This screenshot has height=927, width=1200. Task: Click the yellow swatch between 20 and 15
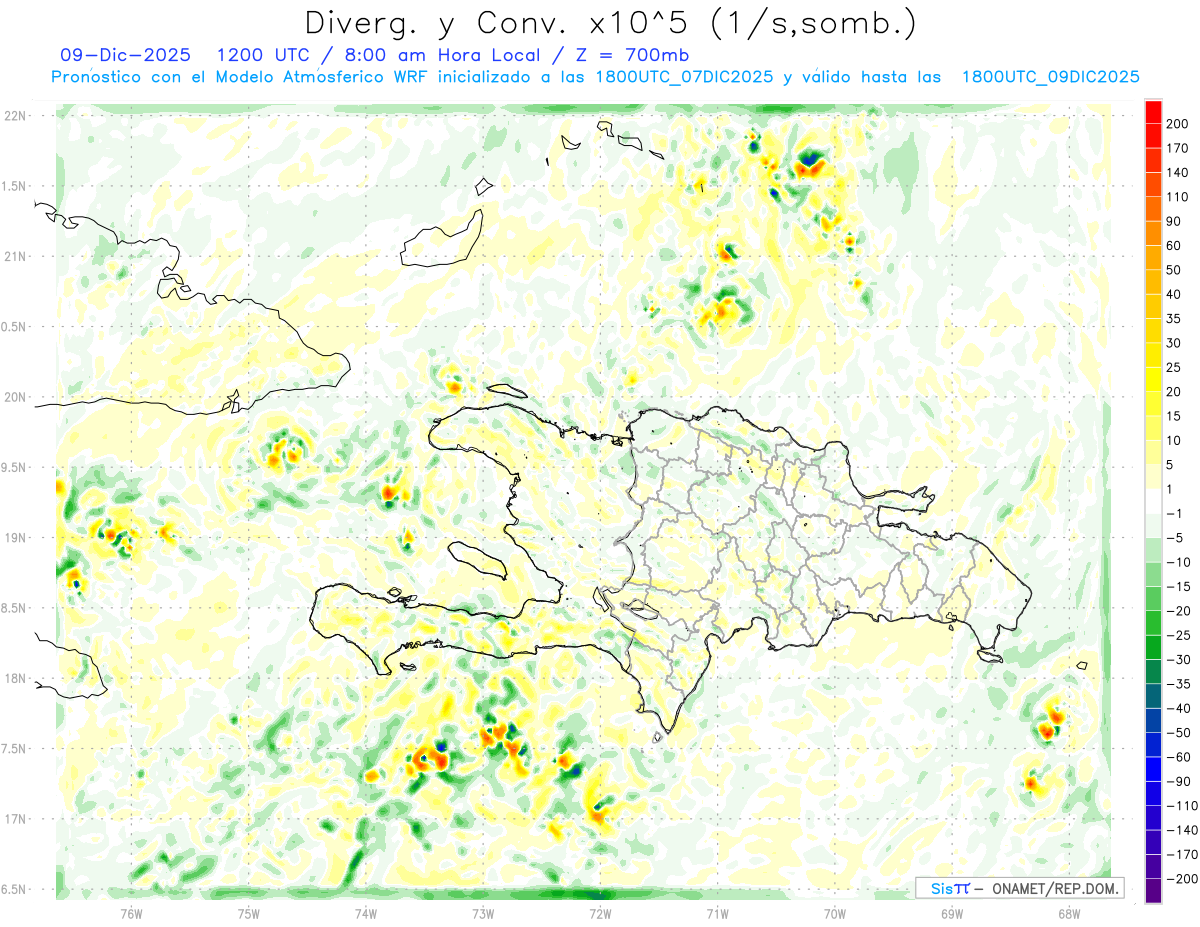[x=1153, y=404]
